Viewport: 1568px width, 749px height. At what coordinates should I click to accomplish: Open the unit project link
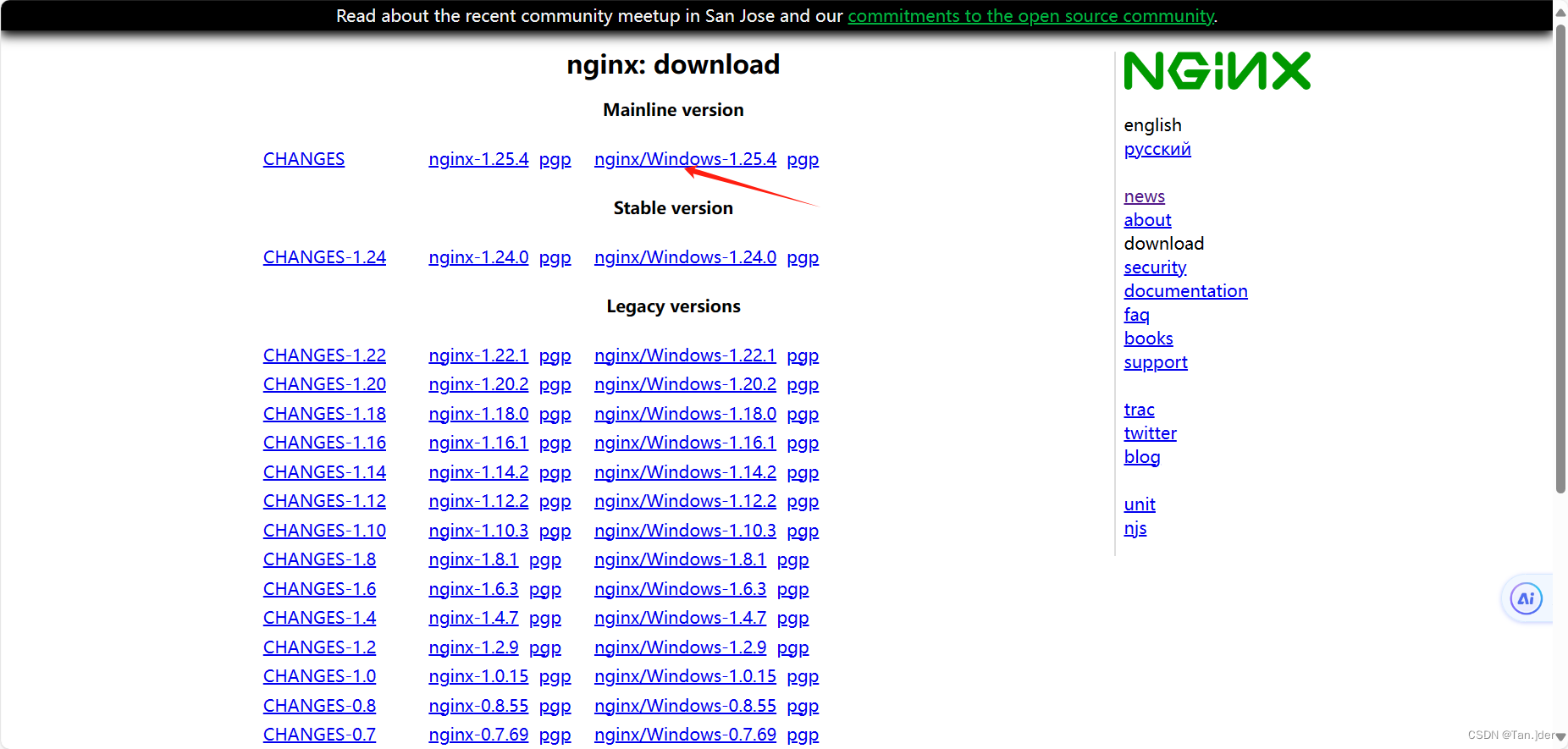tap(1140, 504)
